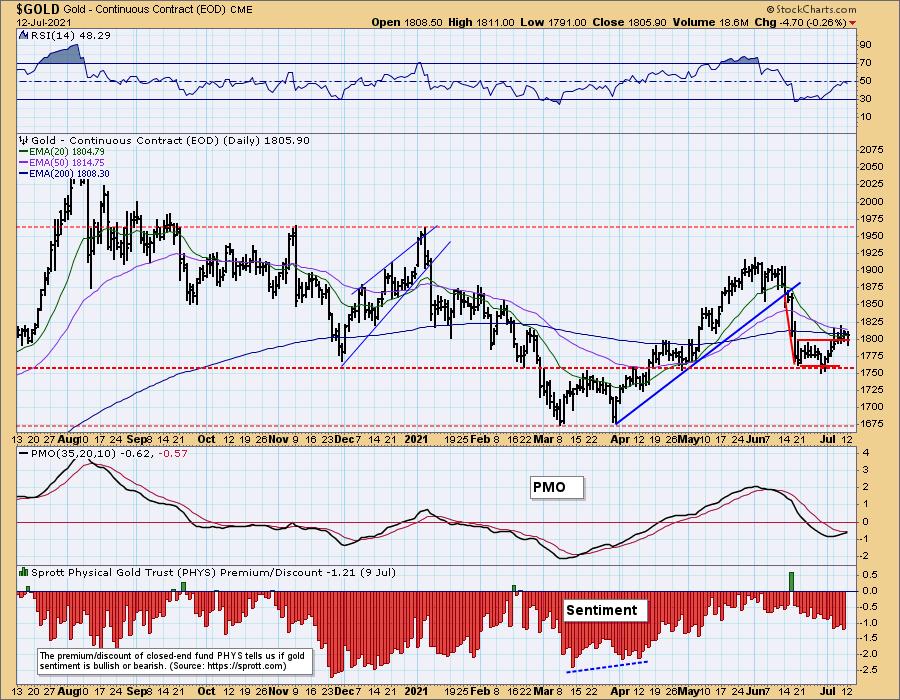Screen dimensions: 900x700
Task: Click the 2075 price axis label
Action: click(871, 150)
